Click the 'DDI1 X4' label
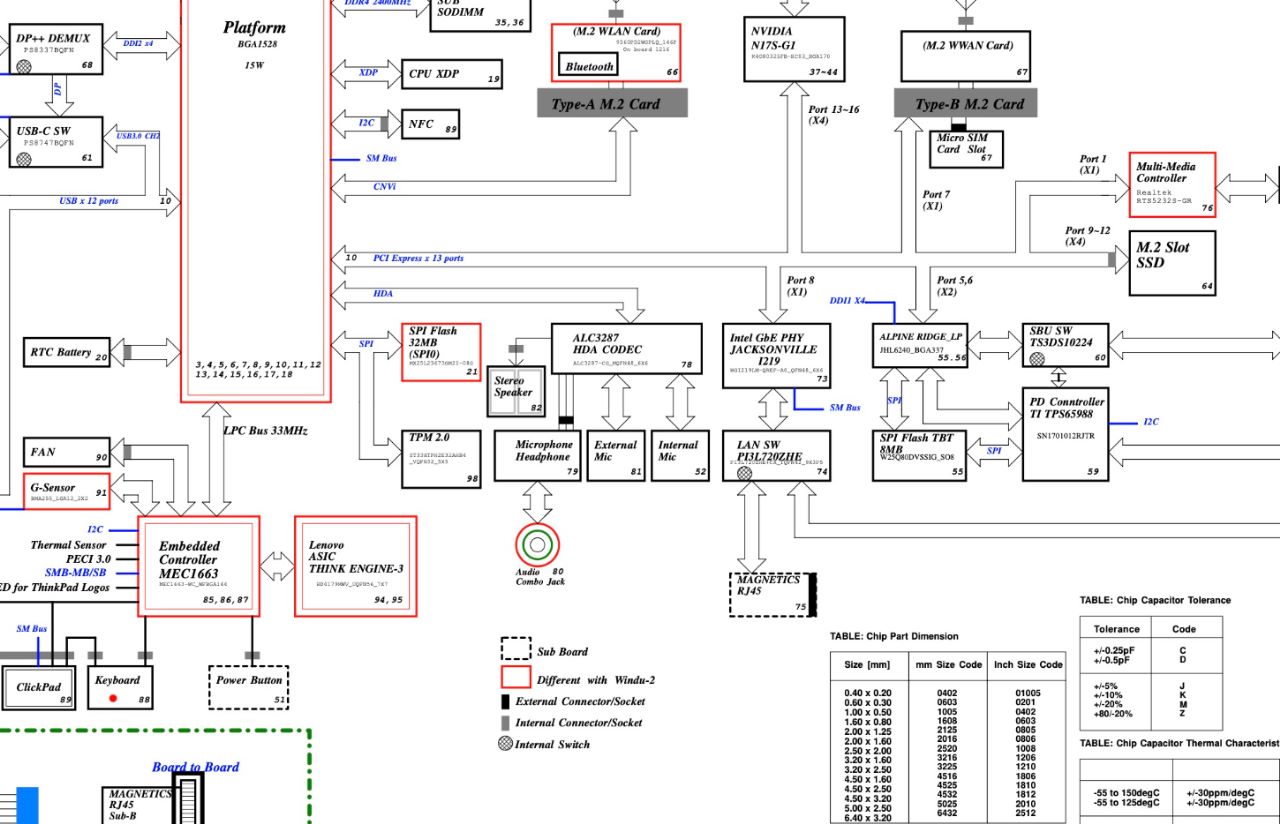 click(x=847, y=301)
